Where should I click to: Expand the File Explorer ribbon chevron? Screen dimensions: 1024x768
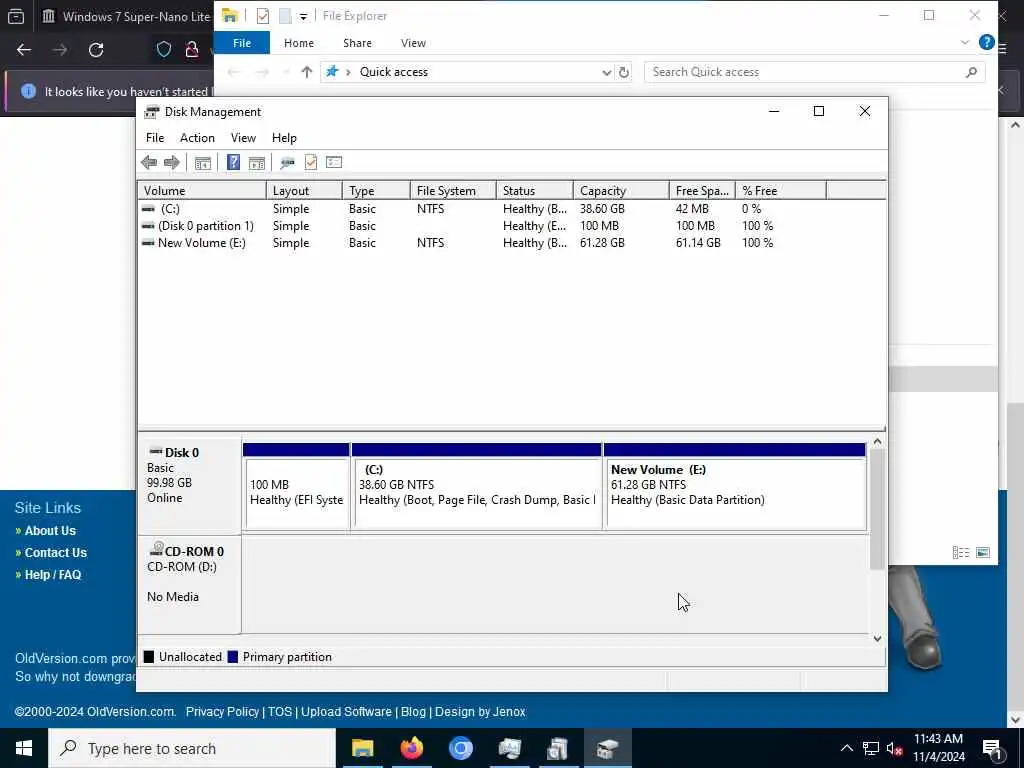965,42
